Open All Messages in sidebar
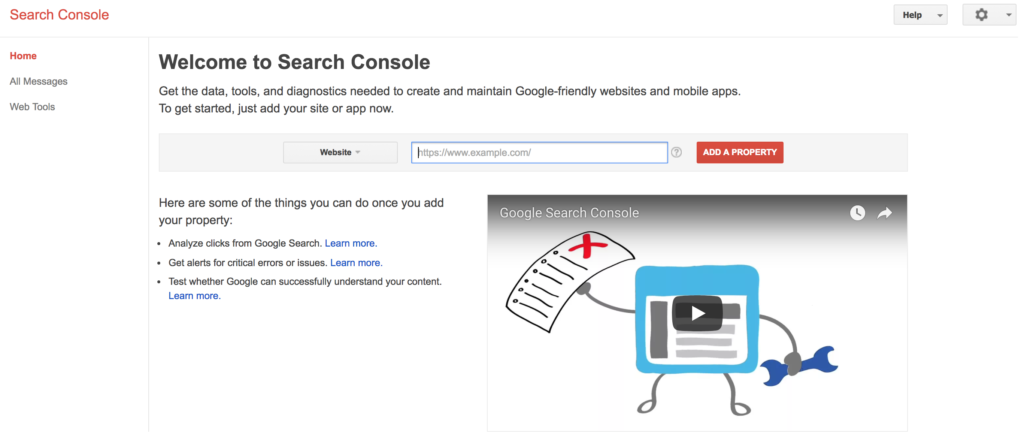Viewport: 1024px width, 437px height. tap(39, 82)
